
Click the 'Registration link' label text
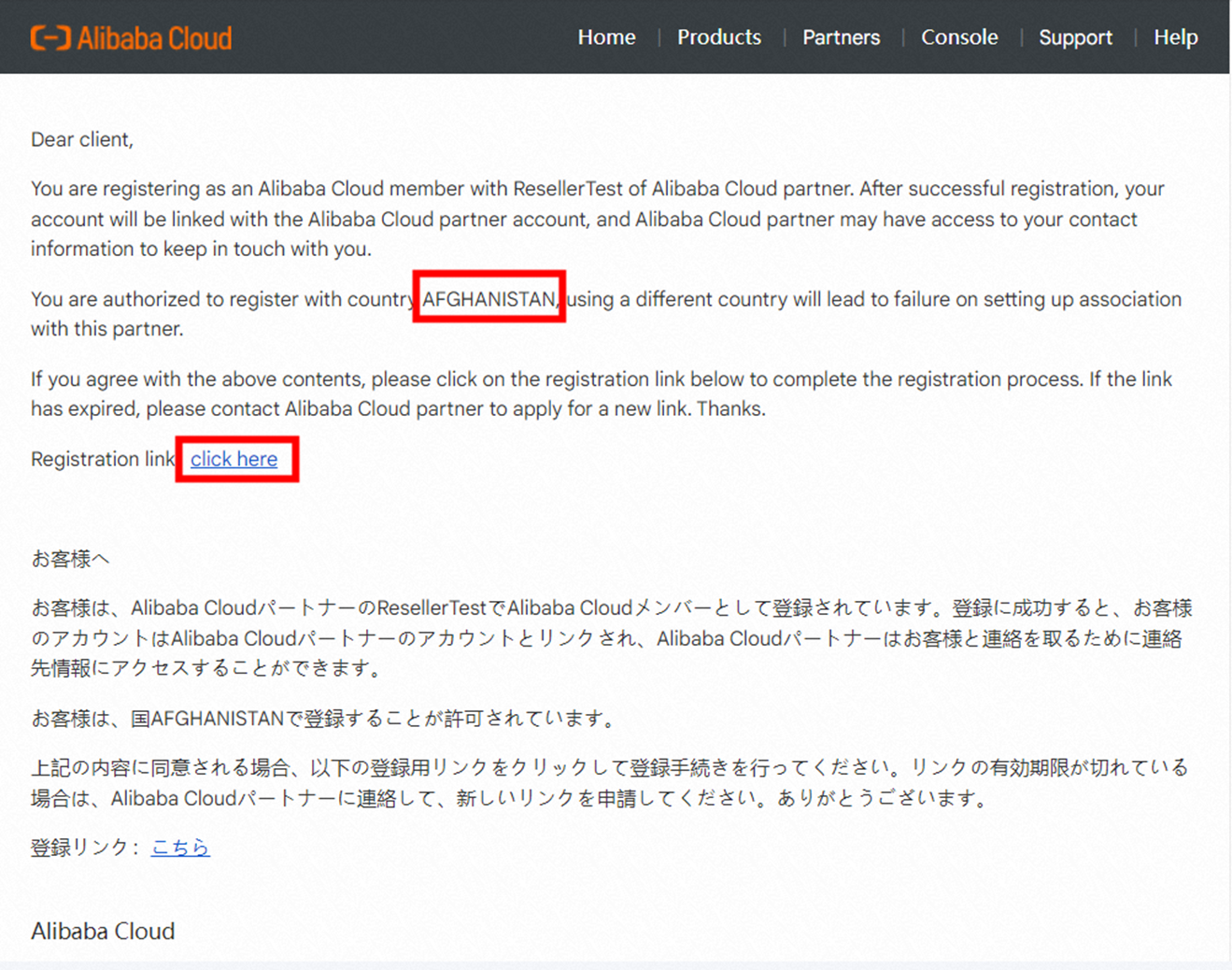tap(103, 459)
